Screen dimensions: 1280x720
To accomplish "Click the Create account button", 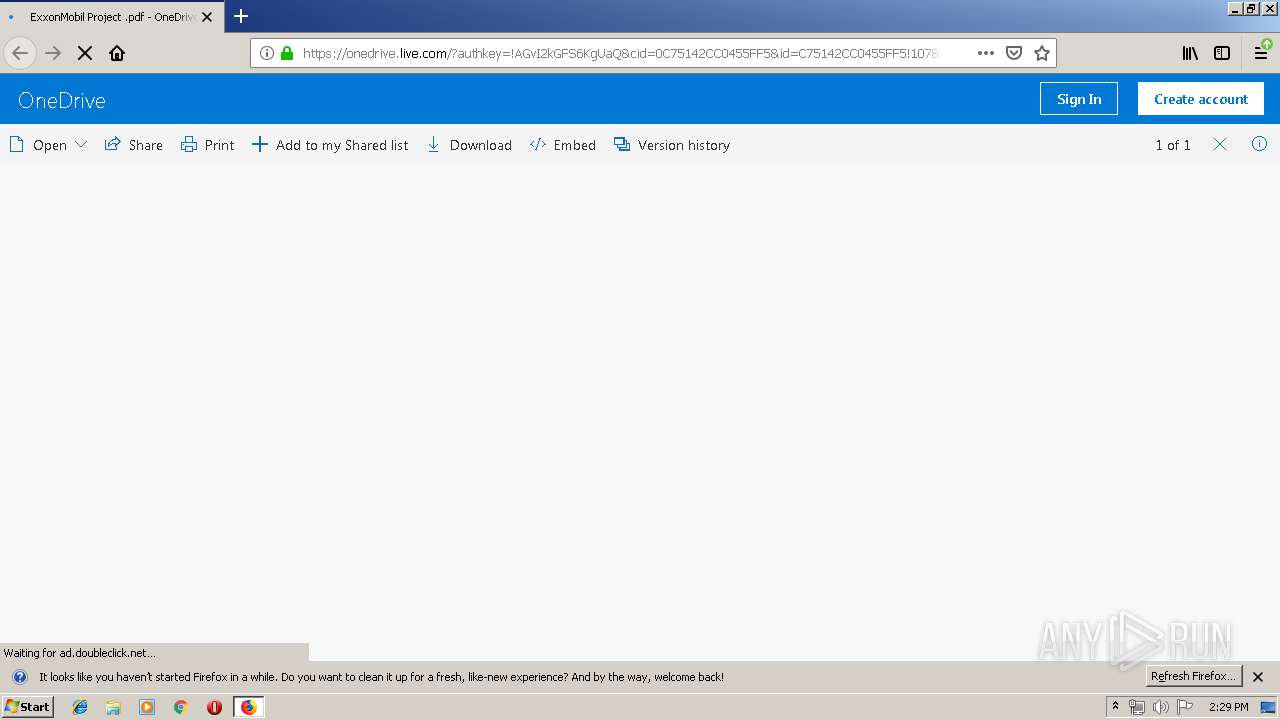I will click(1201, 99).
